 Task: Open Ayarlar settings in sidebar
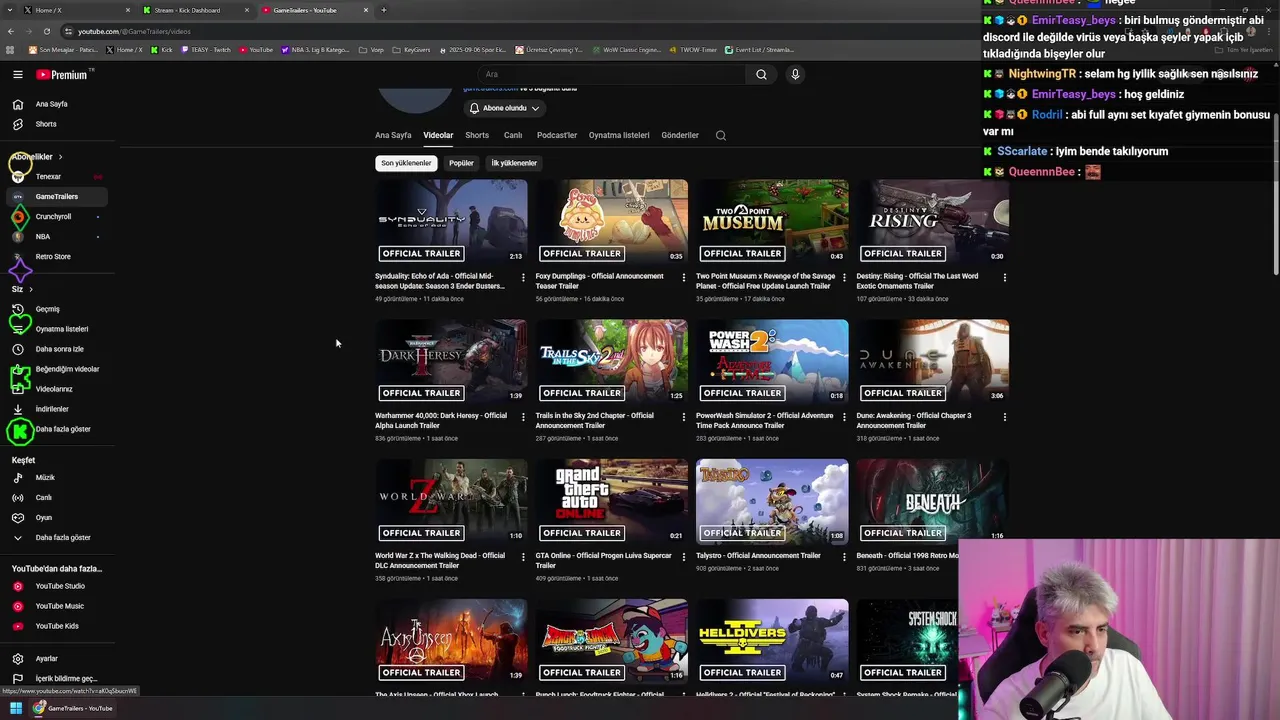coord(47,659)
